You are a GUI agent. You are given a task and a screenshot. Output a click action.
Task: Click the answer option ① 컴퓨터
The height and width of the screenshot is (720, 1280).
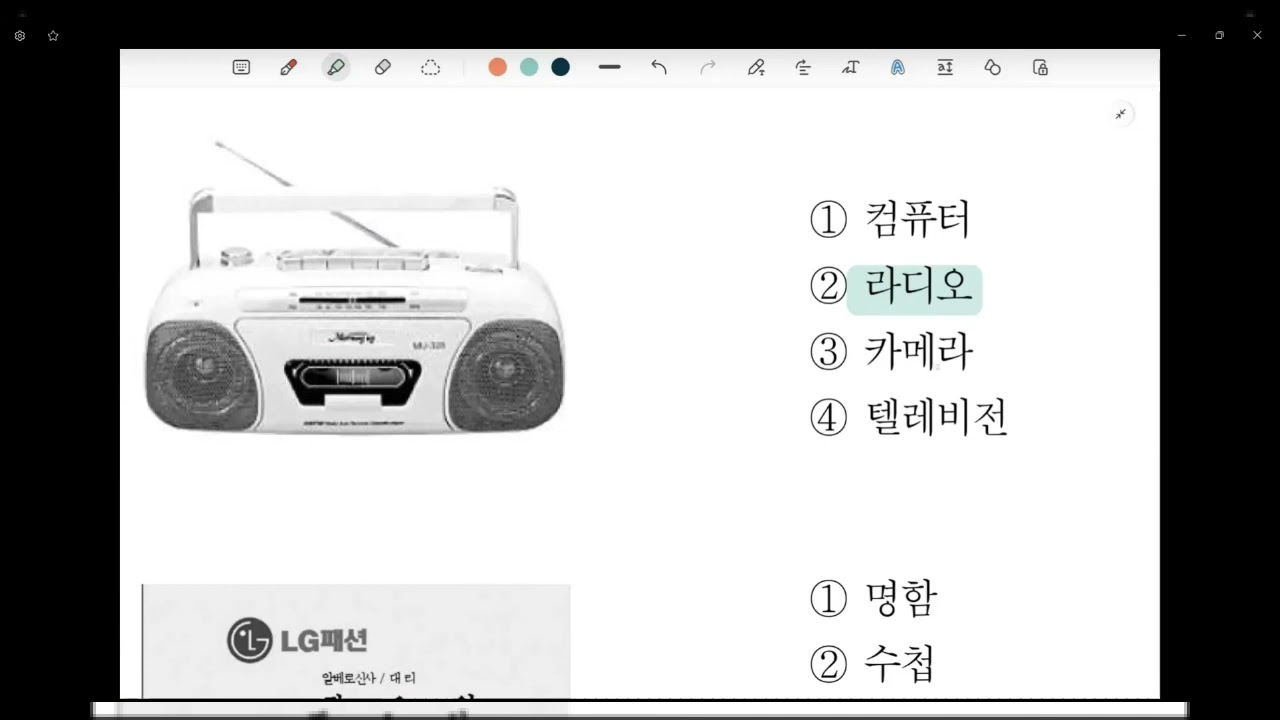click(889, 219)
